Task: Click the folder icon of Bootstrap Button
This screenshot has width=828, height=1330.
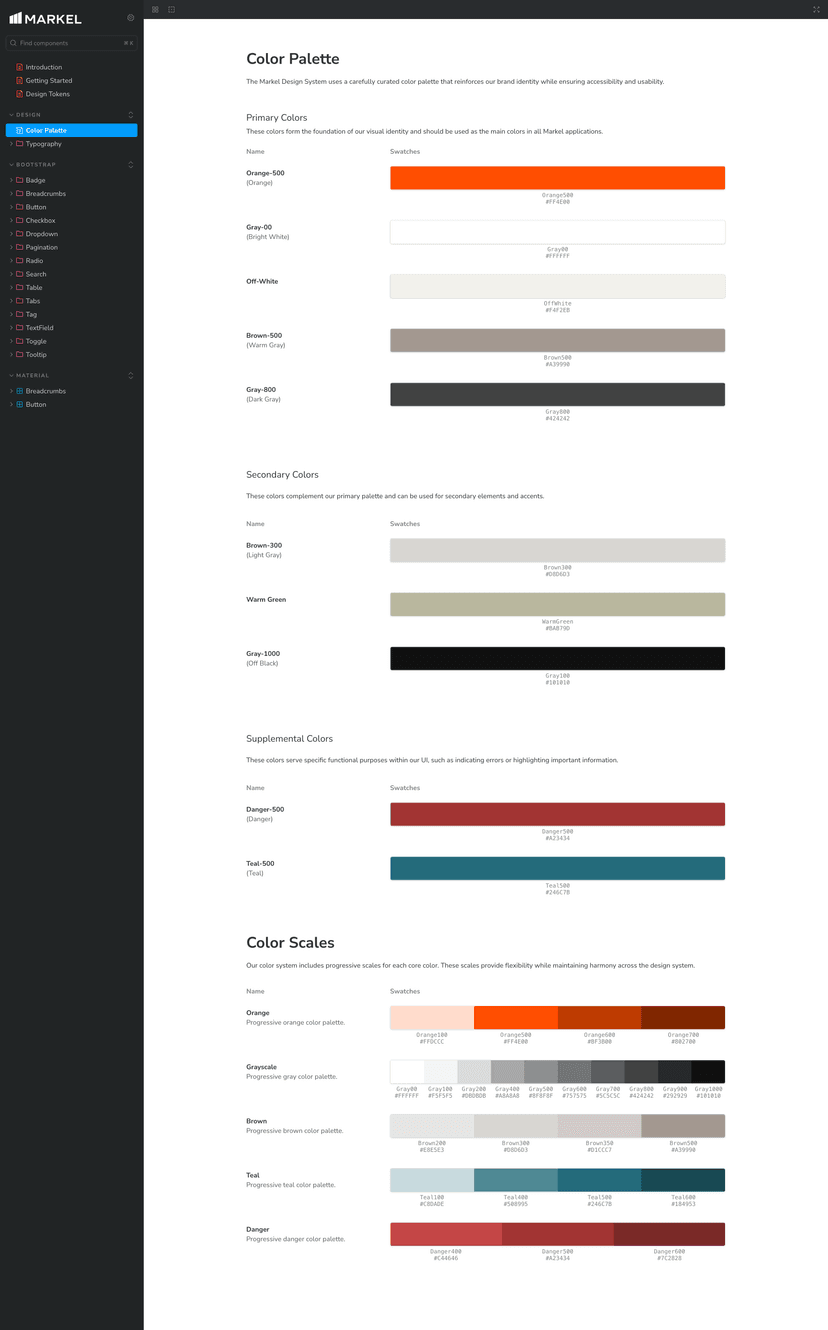Action: tap(19, 207)
